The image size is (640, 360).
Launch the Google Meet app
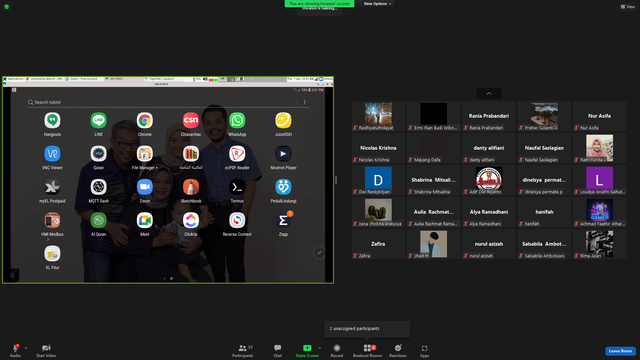point(144,220)
